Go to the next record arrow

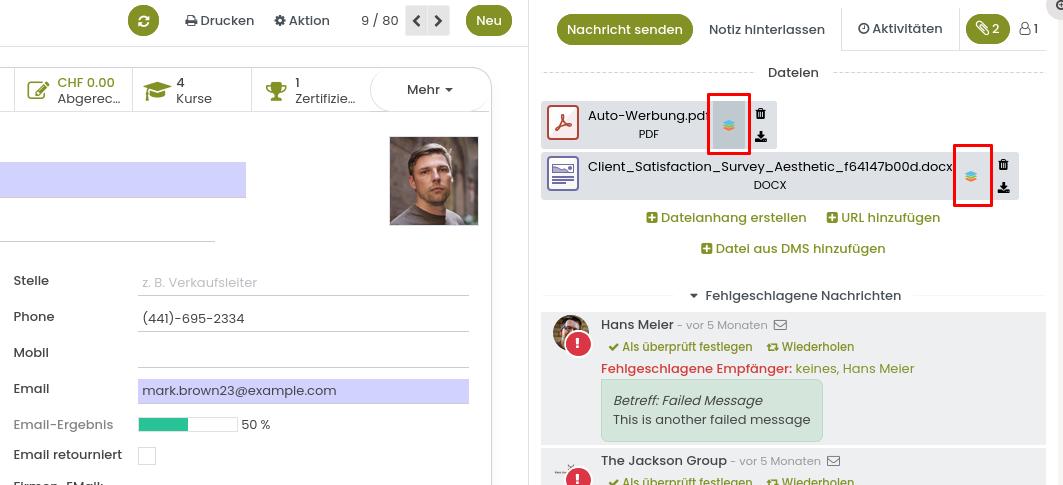[x=438, y=21]
